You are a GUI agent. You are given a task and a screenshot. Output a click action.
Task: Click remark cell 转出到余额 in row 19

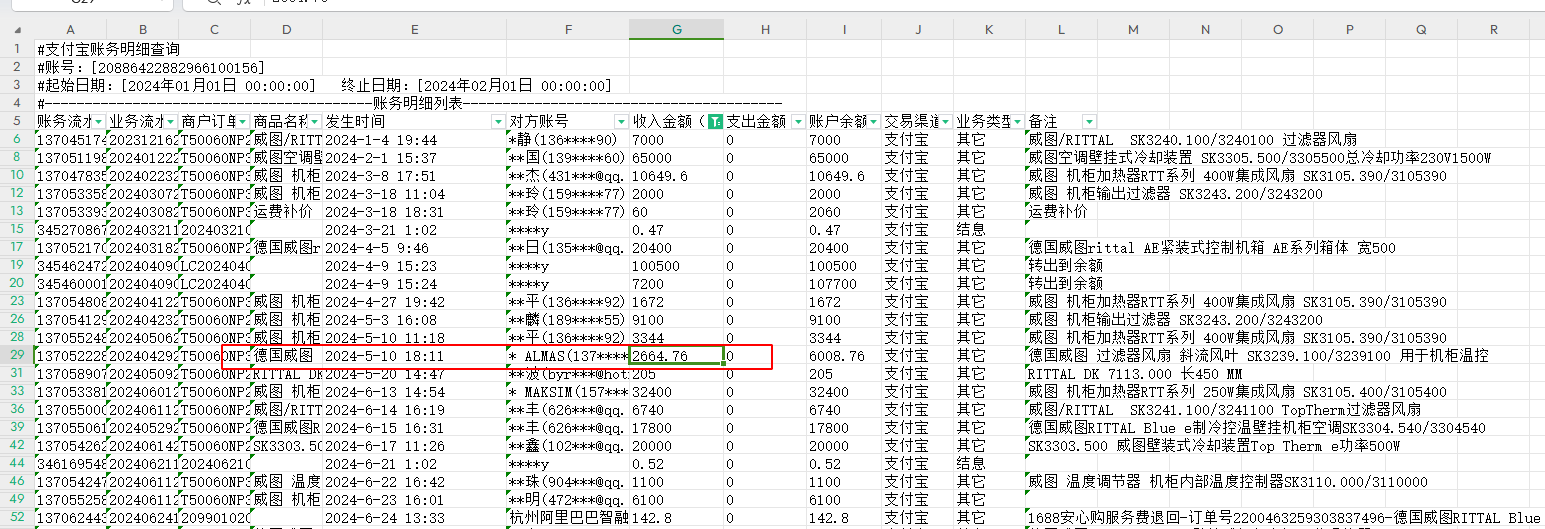pos(1066,265)
